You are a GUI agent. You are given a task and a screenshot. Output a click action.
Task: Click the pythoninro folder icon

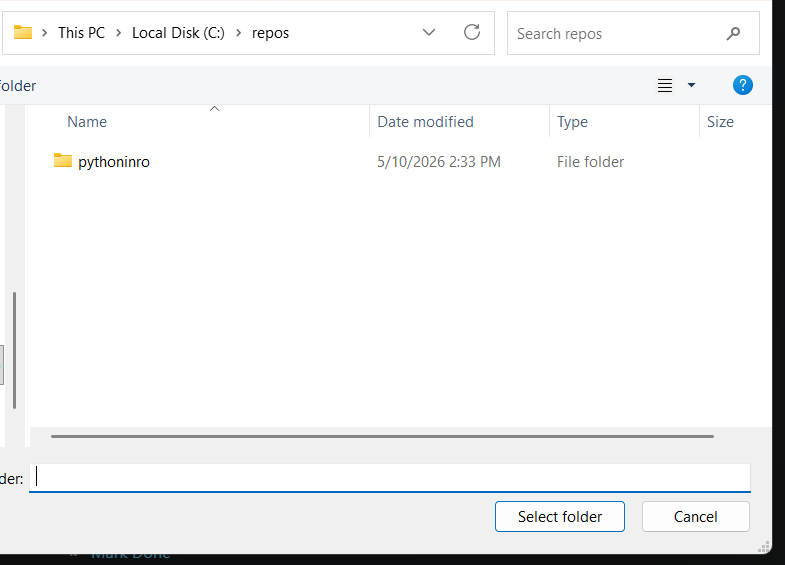point(63,161)
